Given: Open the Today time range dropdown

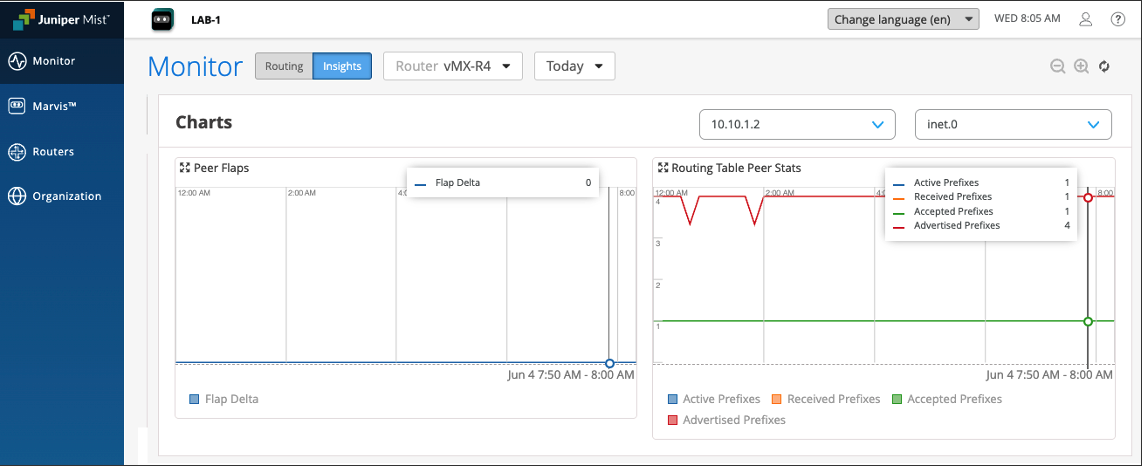Looking at the screenshot, I should (x=574, y=66).
